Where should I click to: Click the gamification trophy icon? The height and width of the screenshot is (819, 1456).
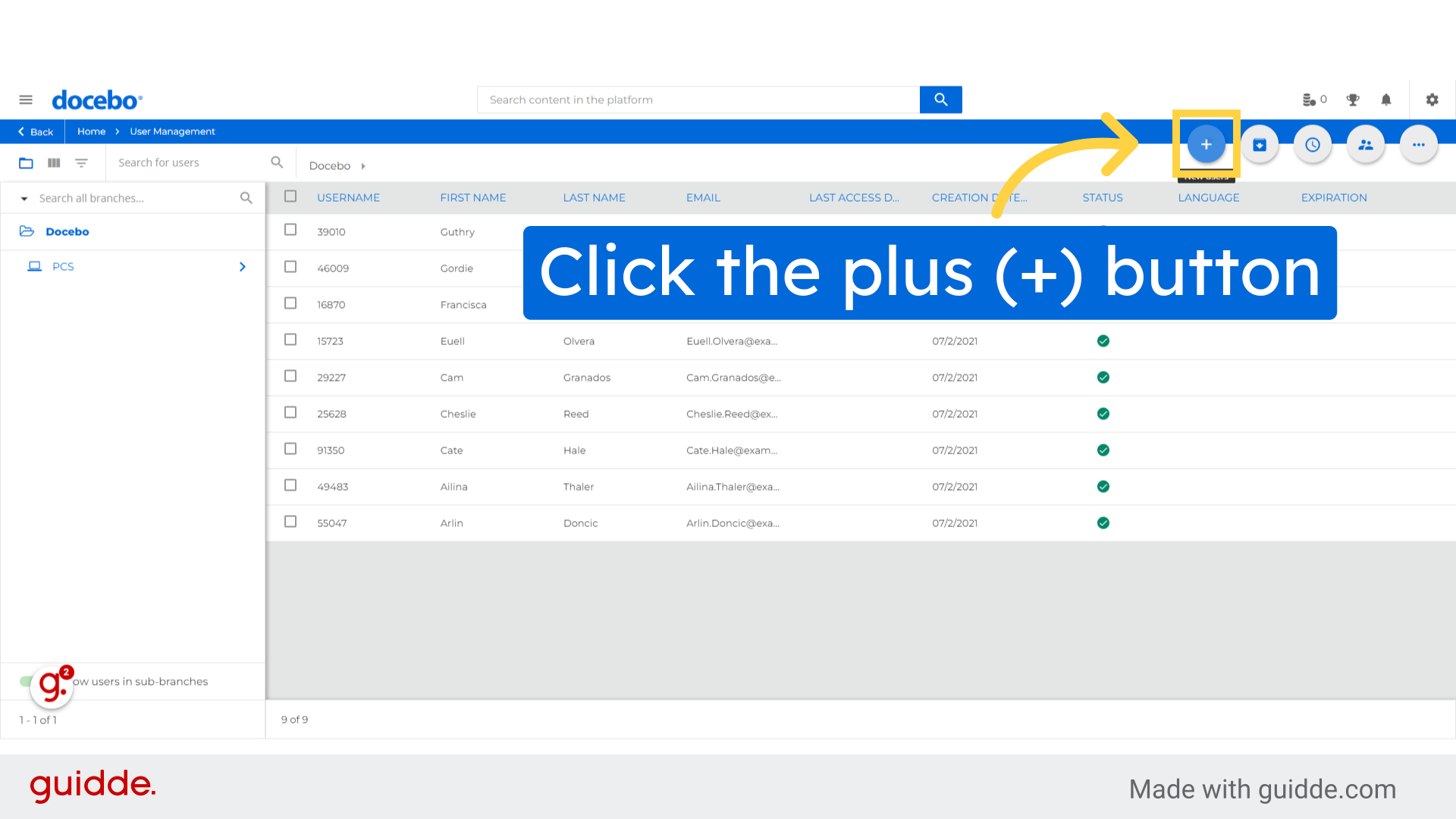point(1353,99)
